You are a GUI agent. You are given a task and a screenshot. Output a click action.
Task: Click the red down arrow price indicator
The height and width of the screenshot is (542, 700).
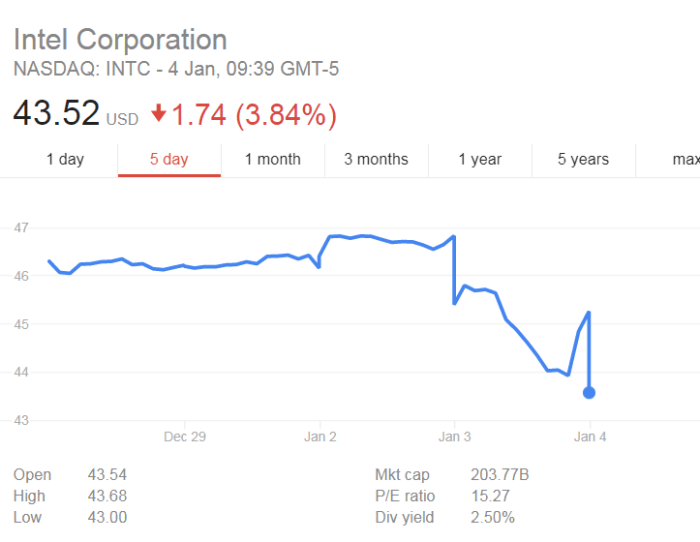point(159,115)
